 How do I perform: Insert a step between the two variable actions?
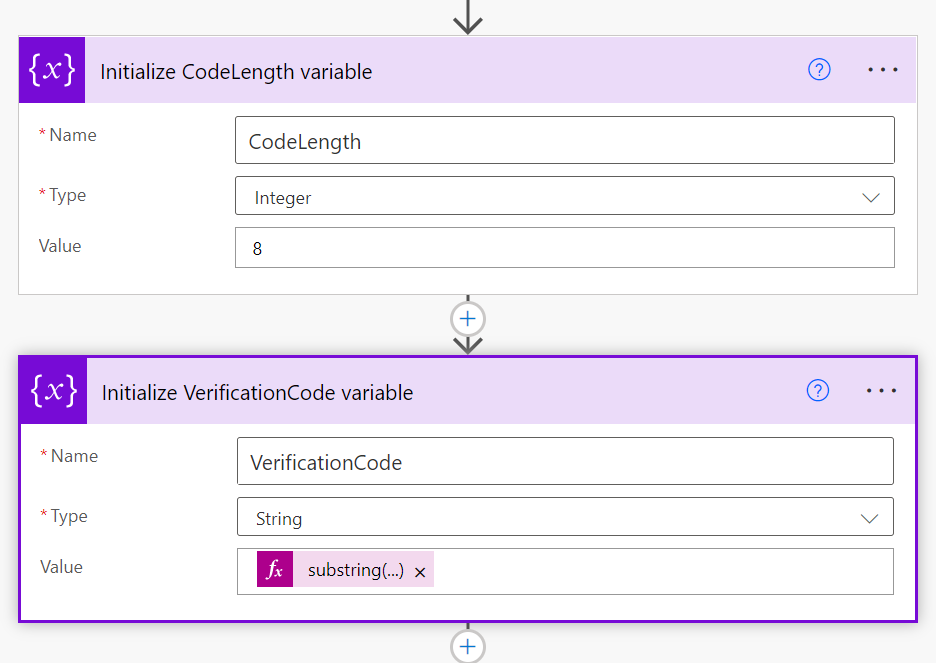point(467,319)
